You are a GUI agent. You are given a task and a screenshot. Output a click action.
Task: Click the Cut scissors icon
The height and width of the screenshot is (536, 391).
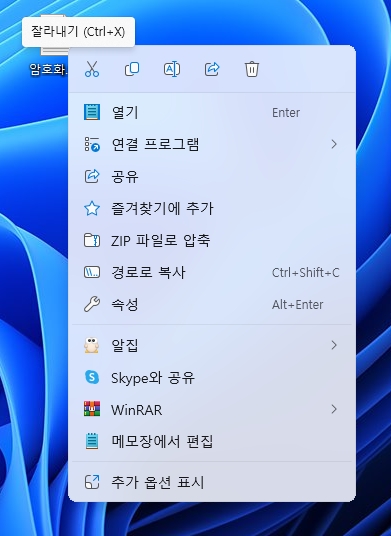[92, 69]
